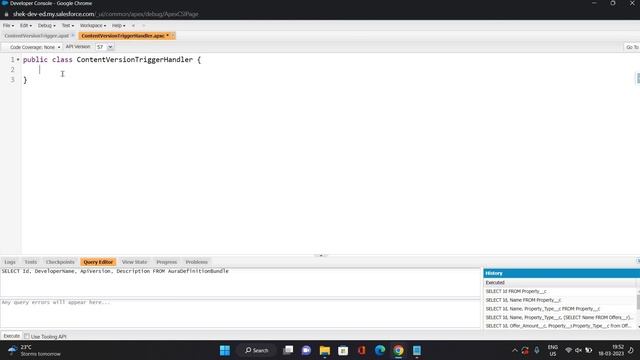
Task: Open Microsoft Edge from the taskbar
Action: [380, 350]
